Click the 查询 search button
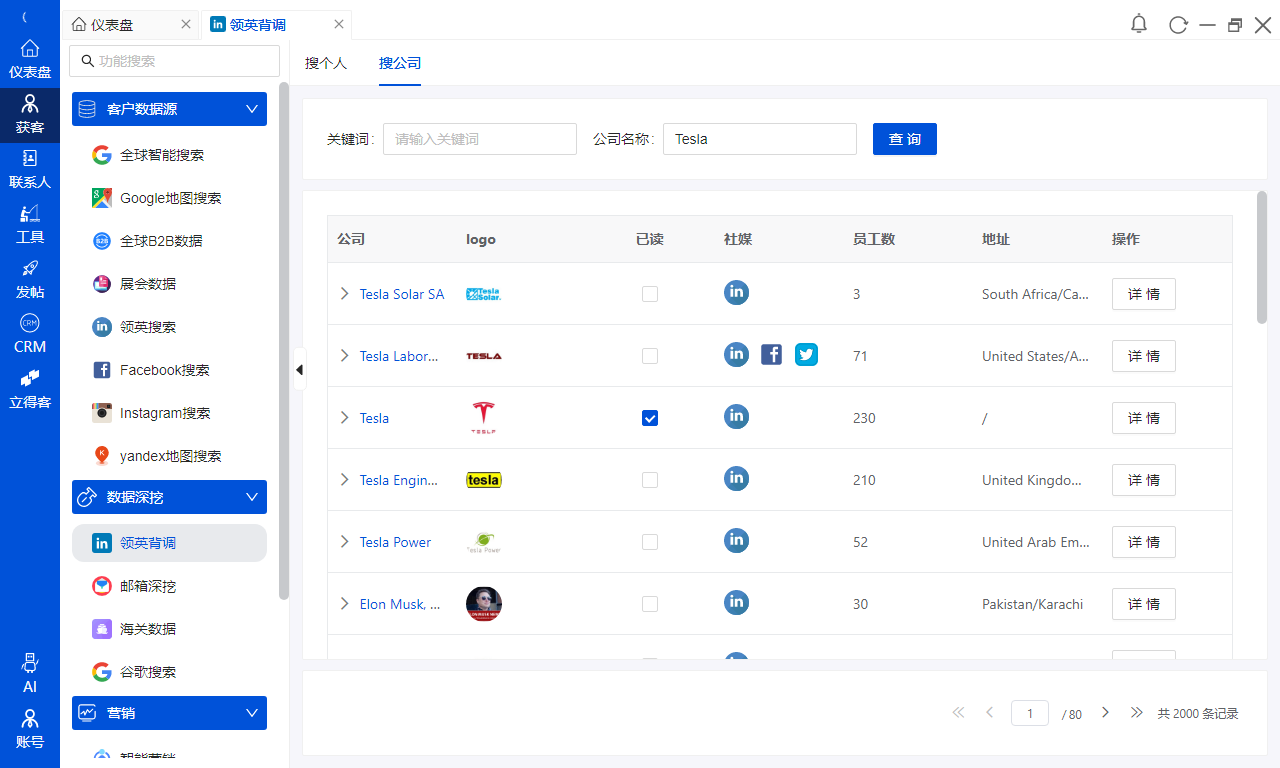Screen dimensions: 1280x768 904,139
